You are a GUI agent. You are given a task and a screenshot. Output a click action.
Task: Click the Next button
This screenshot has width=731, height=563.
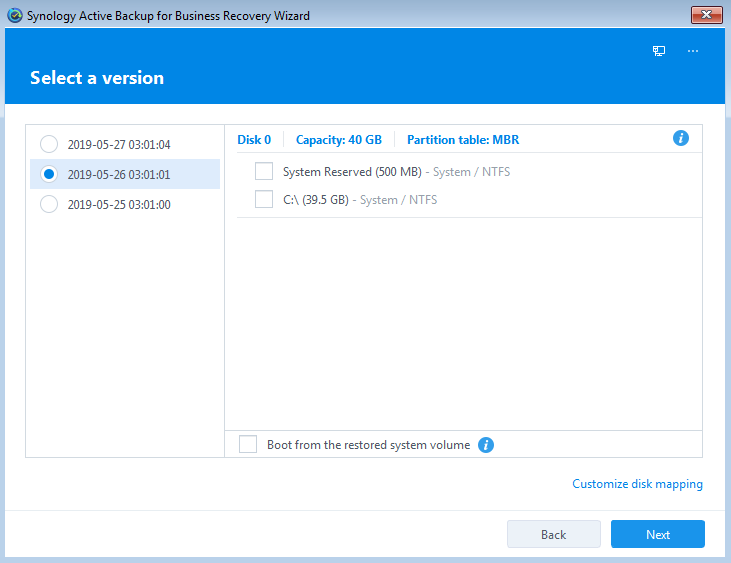click(x=658, y=534)
